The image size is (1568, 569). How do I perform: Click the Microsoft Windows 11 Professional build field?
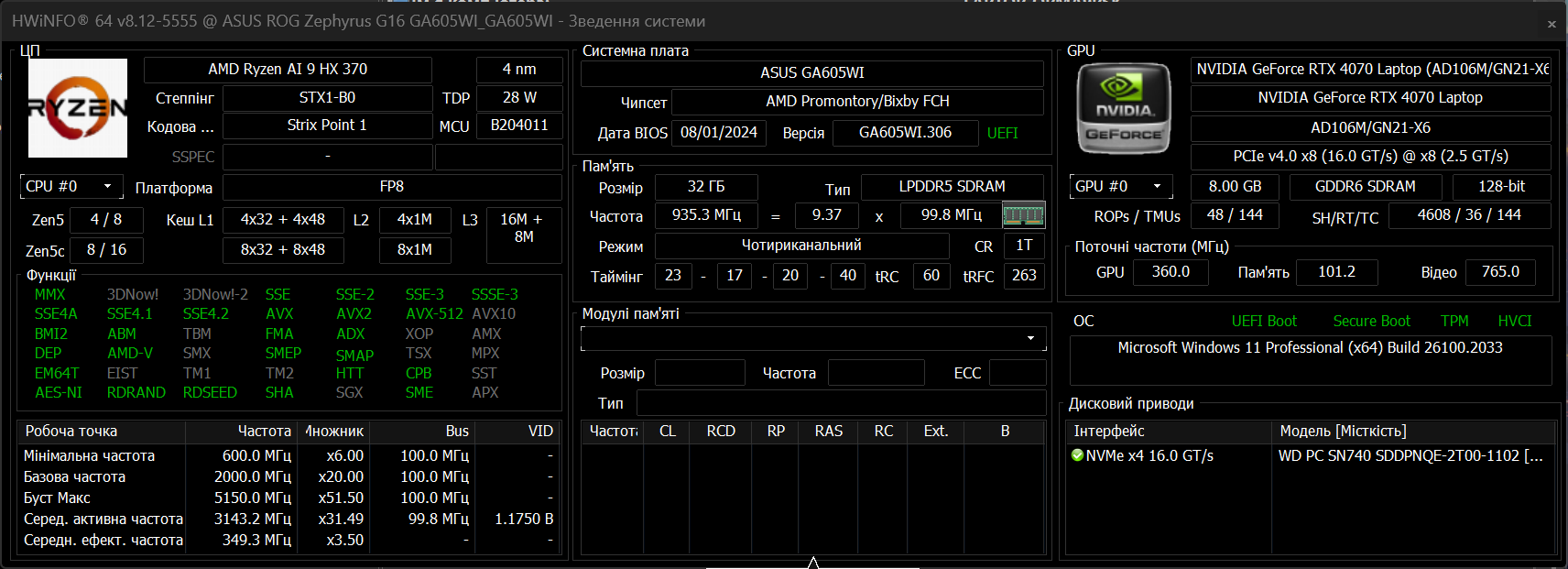coord(1311,360)
